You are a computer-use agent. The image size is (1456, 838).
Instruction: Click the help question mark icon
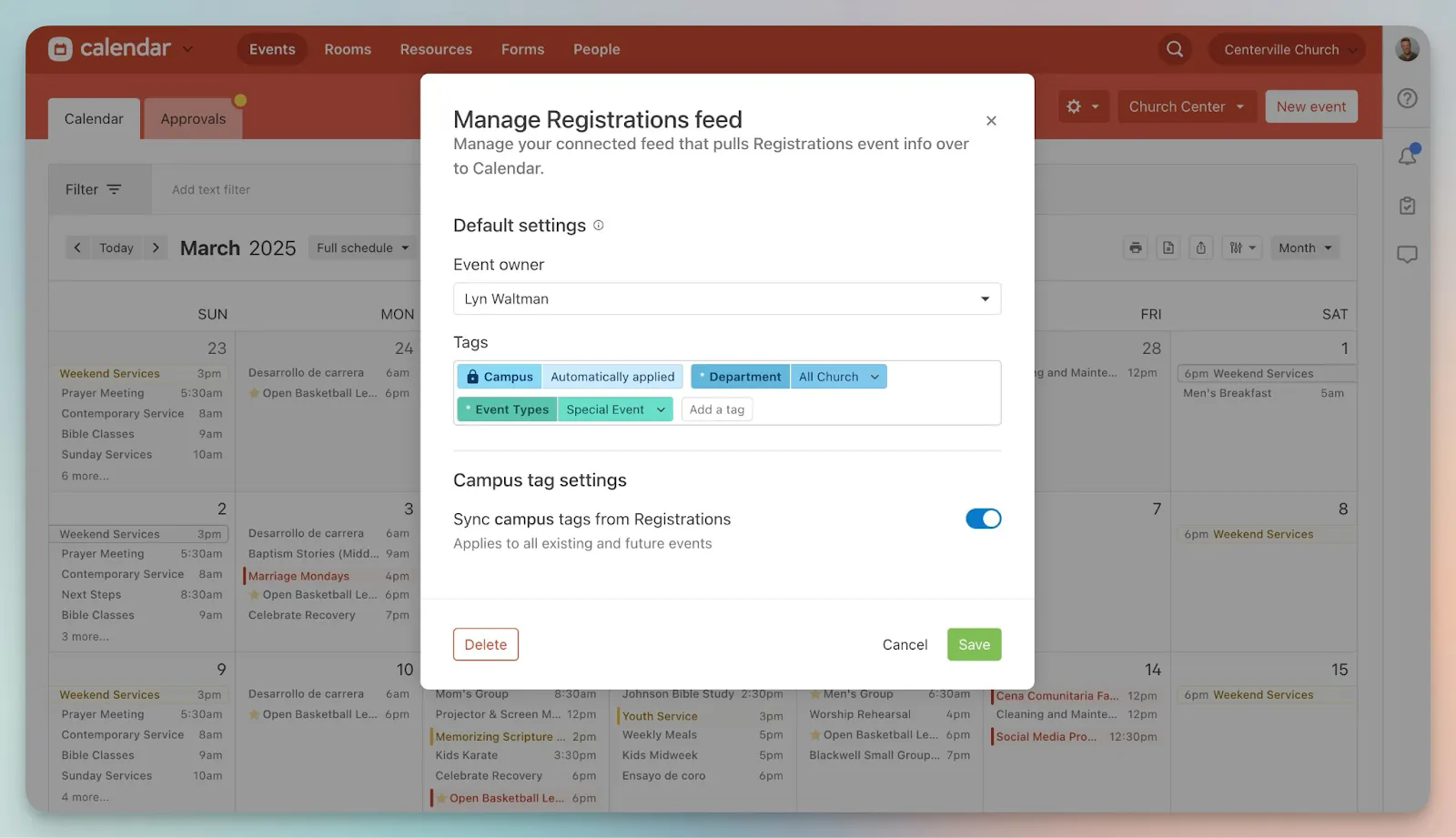click(x=1407, y=98)
